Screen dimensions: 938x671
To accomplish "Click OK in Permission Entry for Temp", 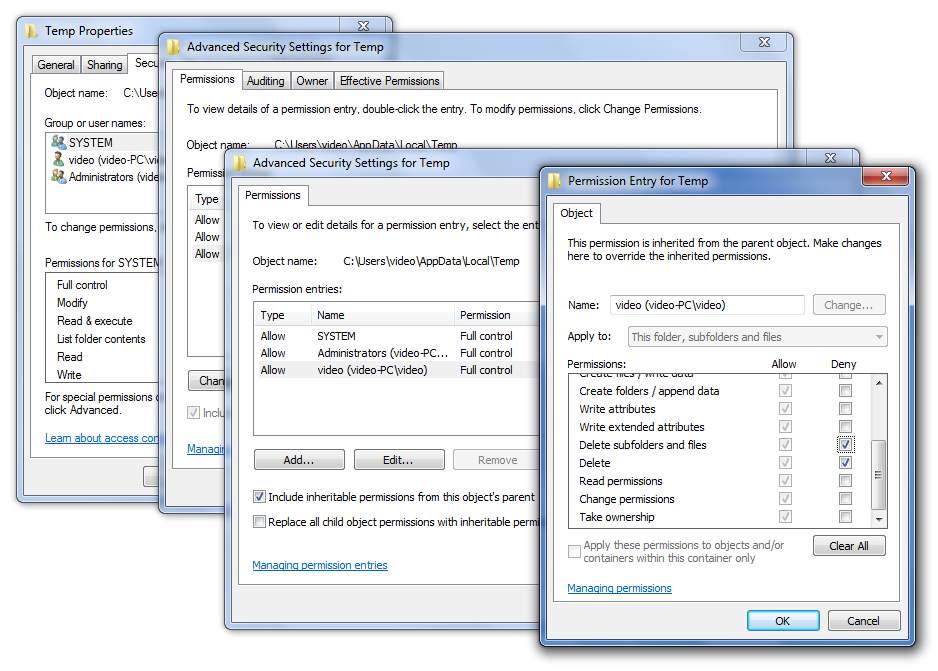I will click(783, 621).
